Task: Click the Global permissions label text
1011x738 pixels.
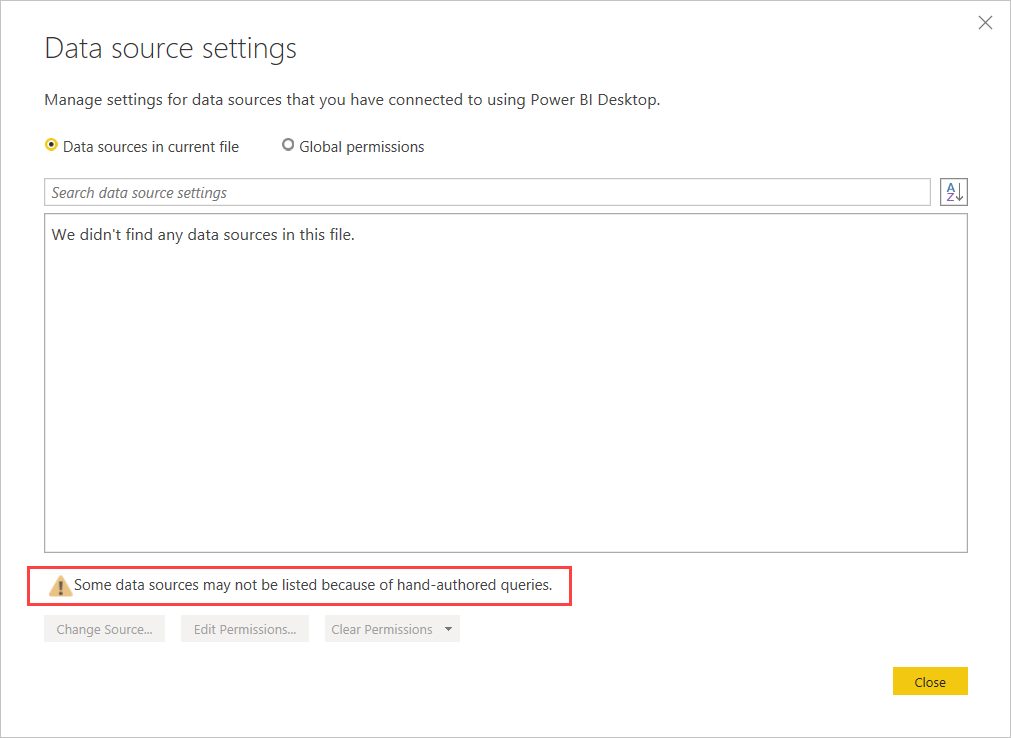Action: (362, 147)
